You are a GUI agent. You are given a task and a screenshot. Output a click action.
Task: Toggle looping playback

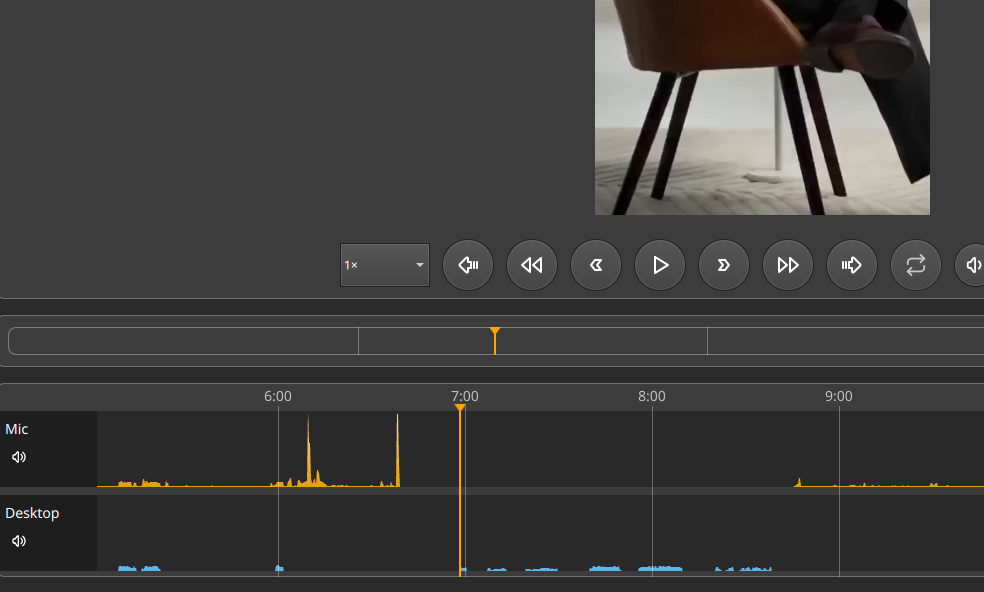coord(916,265)
